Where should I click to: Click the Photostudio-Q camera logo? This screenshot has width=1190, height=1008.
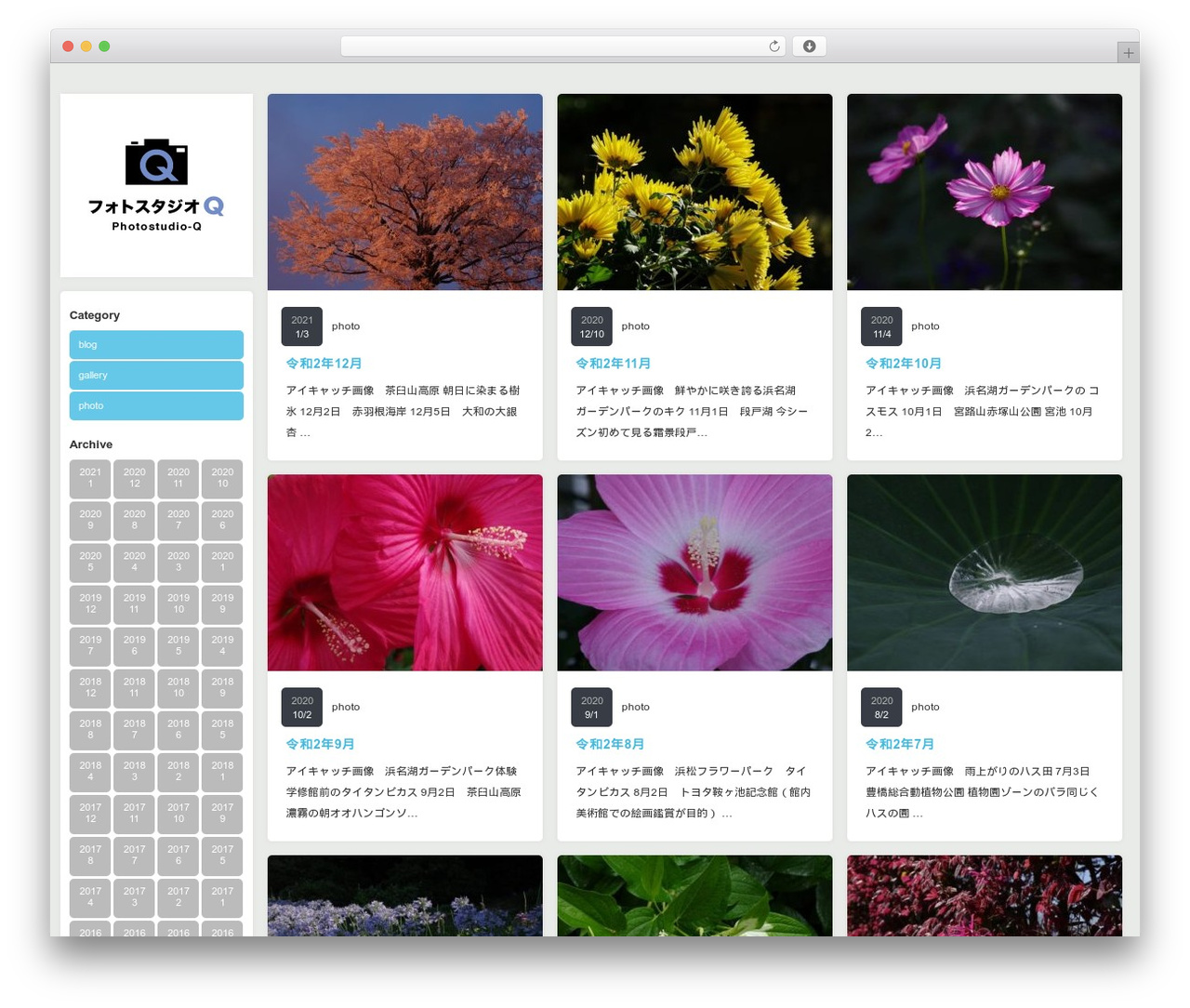click(x=156, y=185)
